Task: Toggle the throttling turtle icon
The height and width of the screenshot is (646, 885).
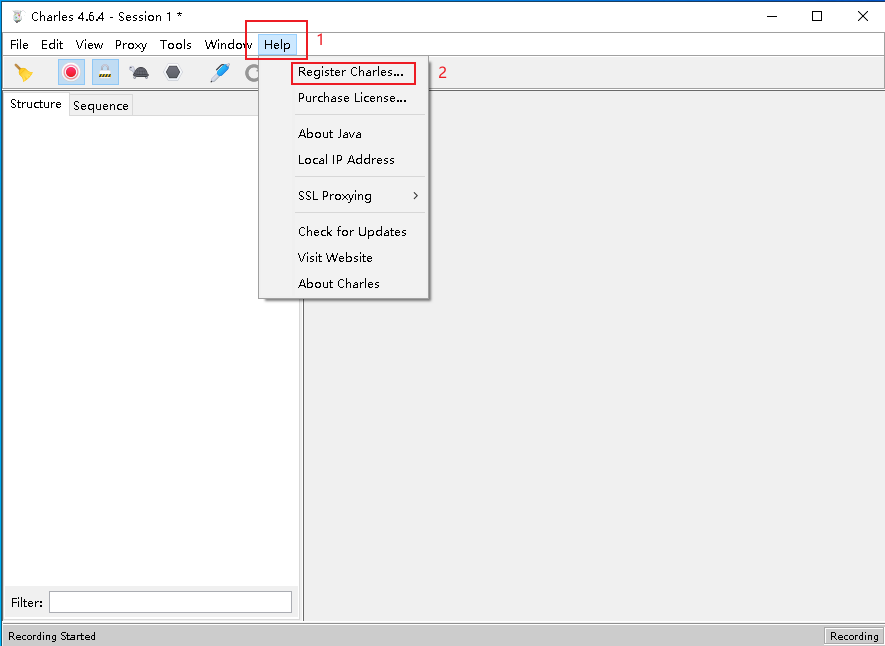Action: [139, 72]
